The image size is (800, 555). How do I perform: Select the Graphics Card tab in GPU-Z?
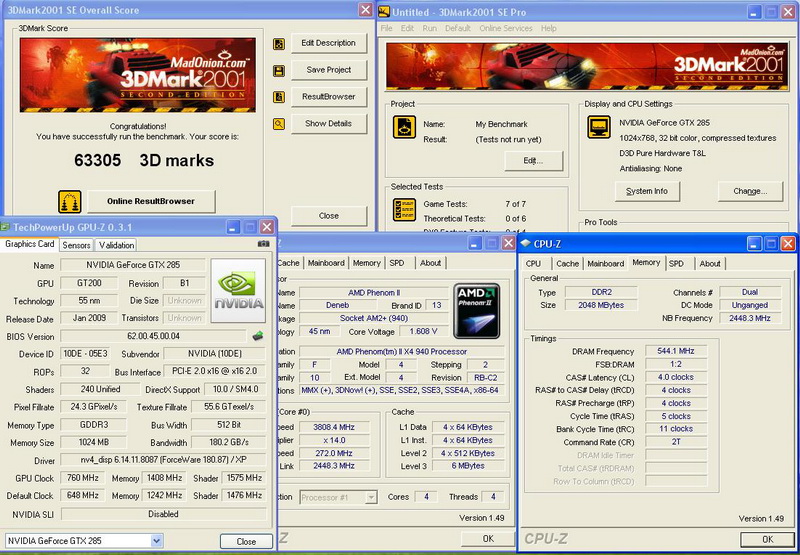pos(30,244)
